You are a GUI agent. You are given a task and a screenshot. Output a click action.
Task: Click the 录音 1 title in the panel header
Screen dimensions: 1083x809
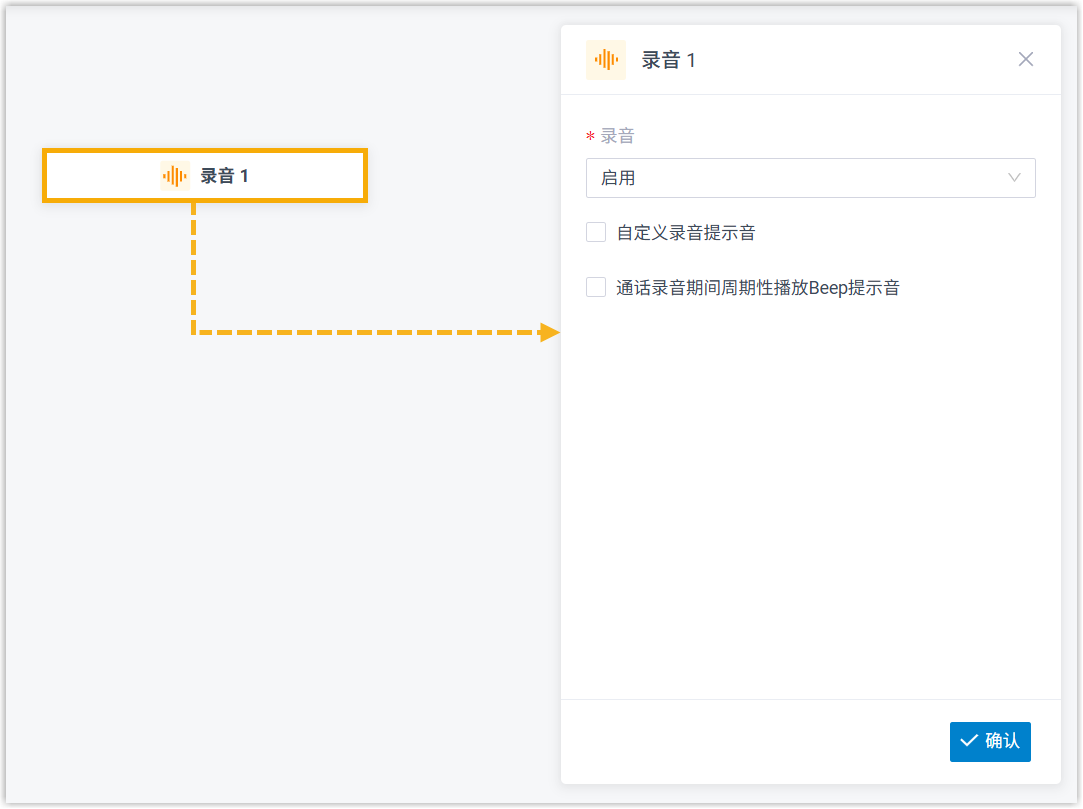(668, 60)
